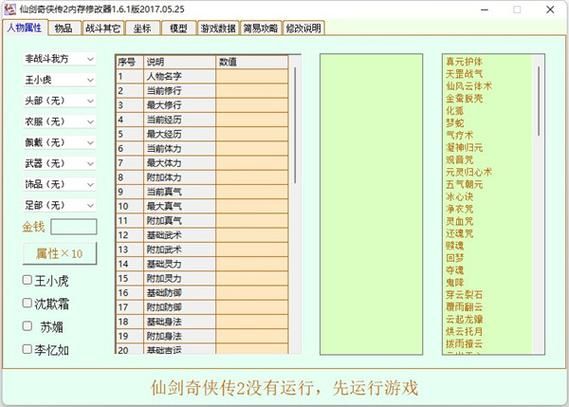
Task: Click the 当前体力 row label
Action: 164,148
